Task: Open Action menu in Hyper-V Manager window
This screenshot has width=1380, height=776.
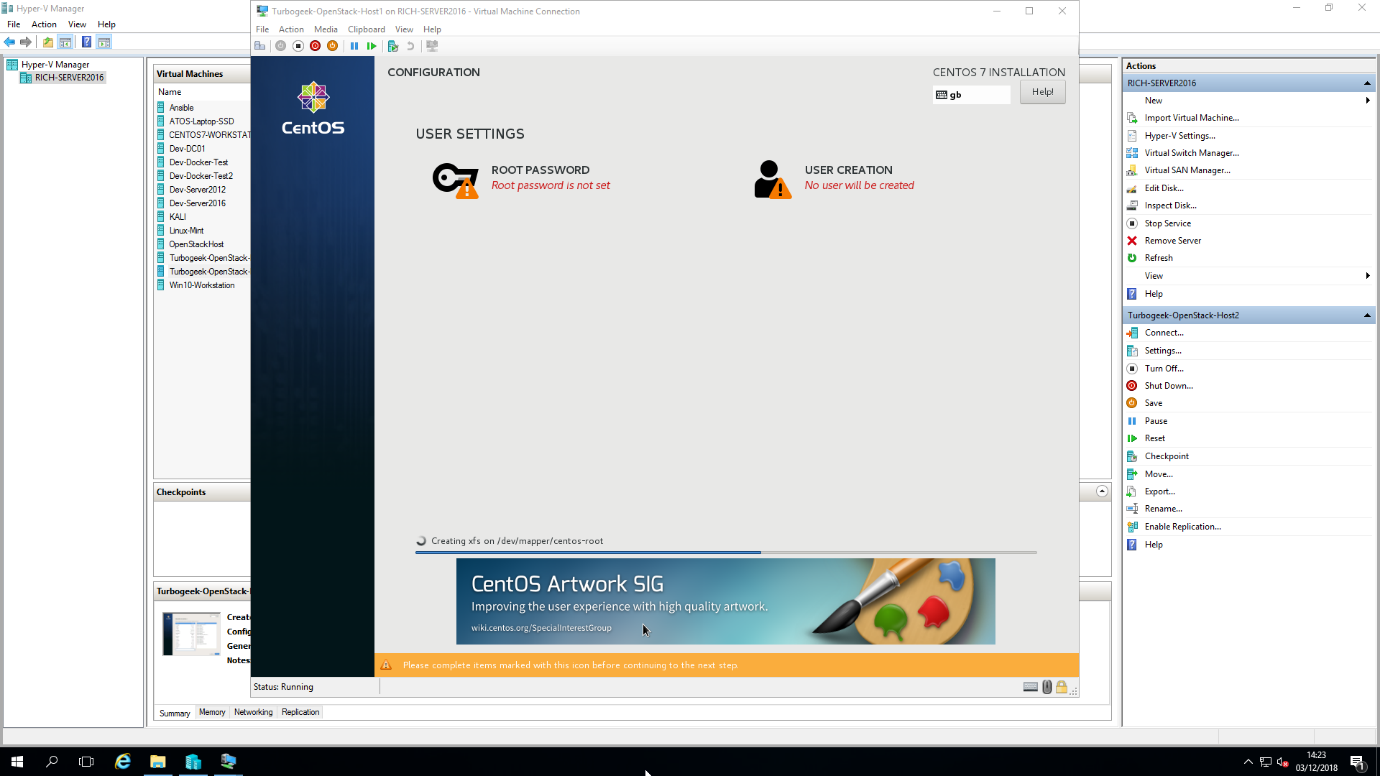Action: point(44,24)
